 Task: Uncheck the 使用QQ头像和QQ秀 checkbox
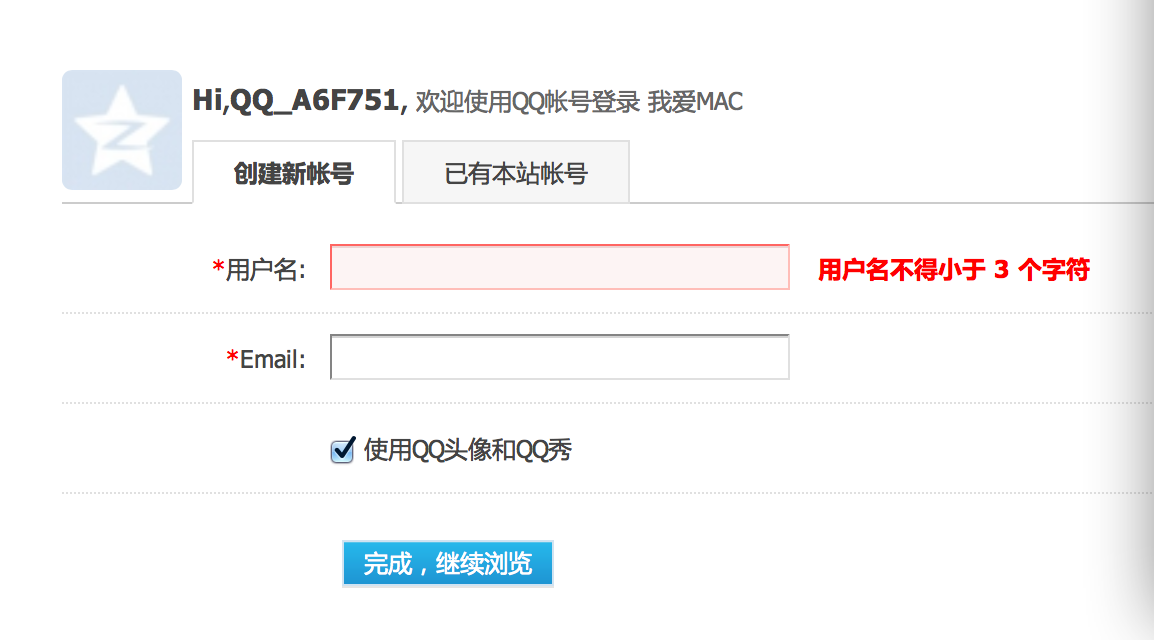pyautogui.click(x=342, y=451)
